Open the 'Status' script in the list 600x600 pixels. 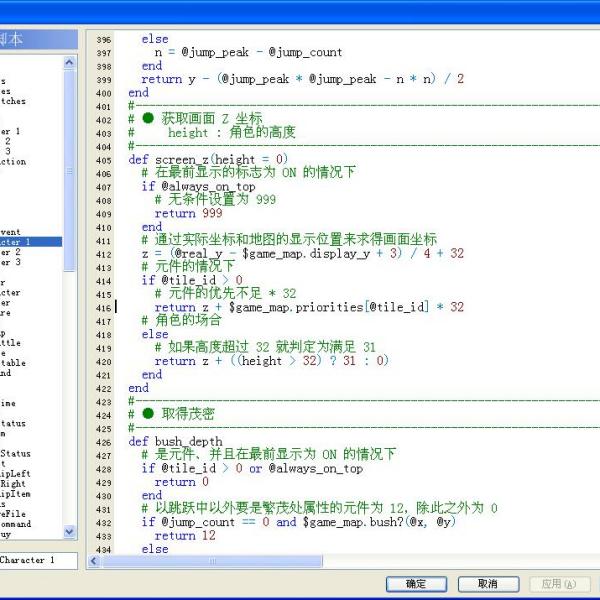pos(15,454)
